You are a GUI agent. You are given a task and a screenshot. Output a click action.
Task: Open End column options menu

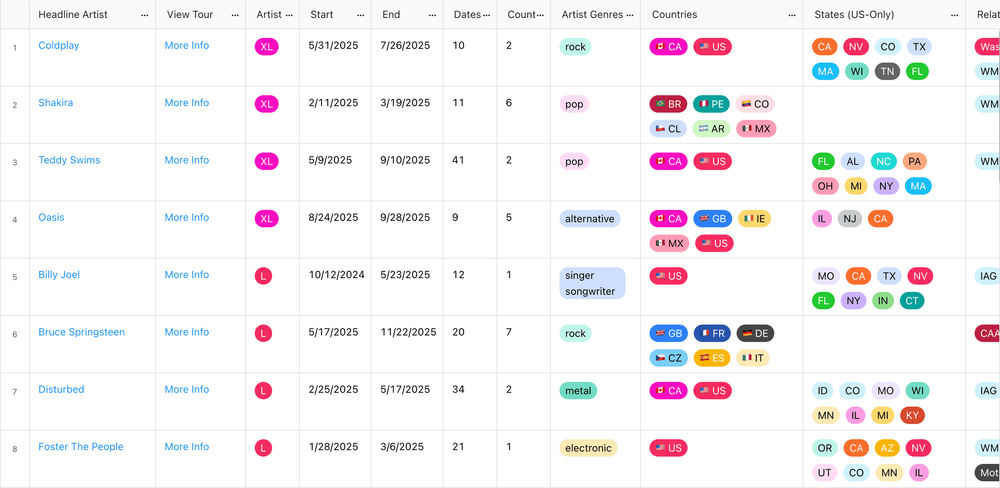tap(433, 15)
